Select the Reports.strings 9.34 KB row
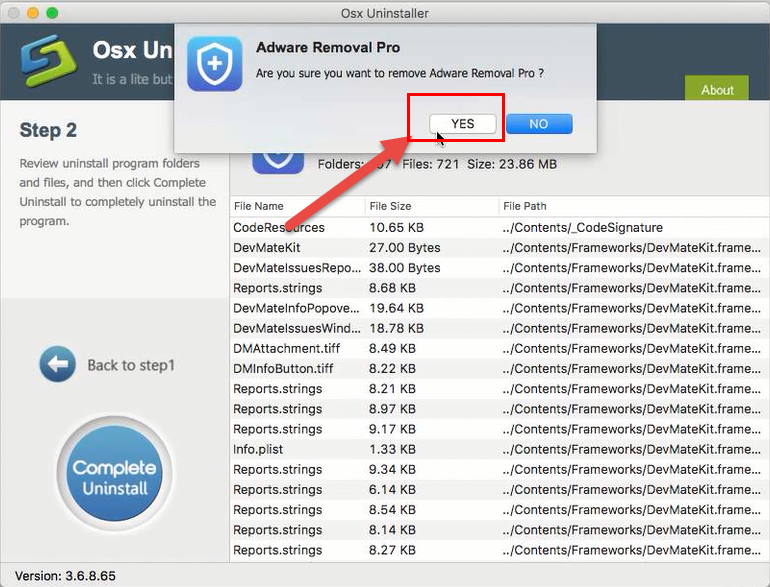This screenshot has height=587, width=770. pos(499,469)
